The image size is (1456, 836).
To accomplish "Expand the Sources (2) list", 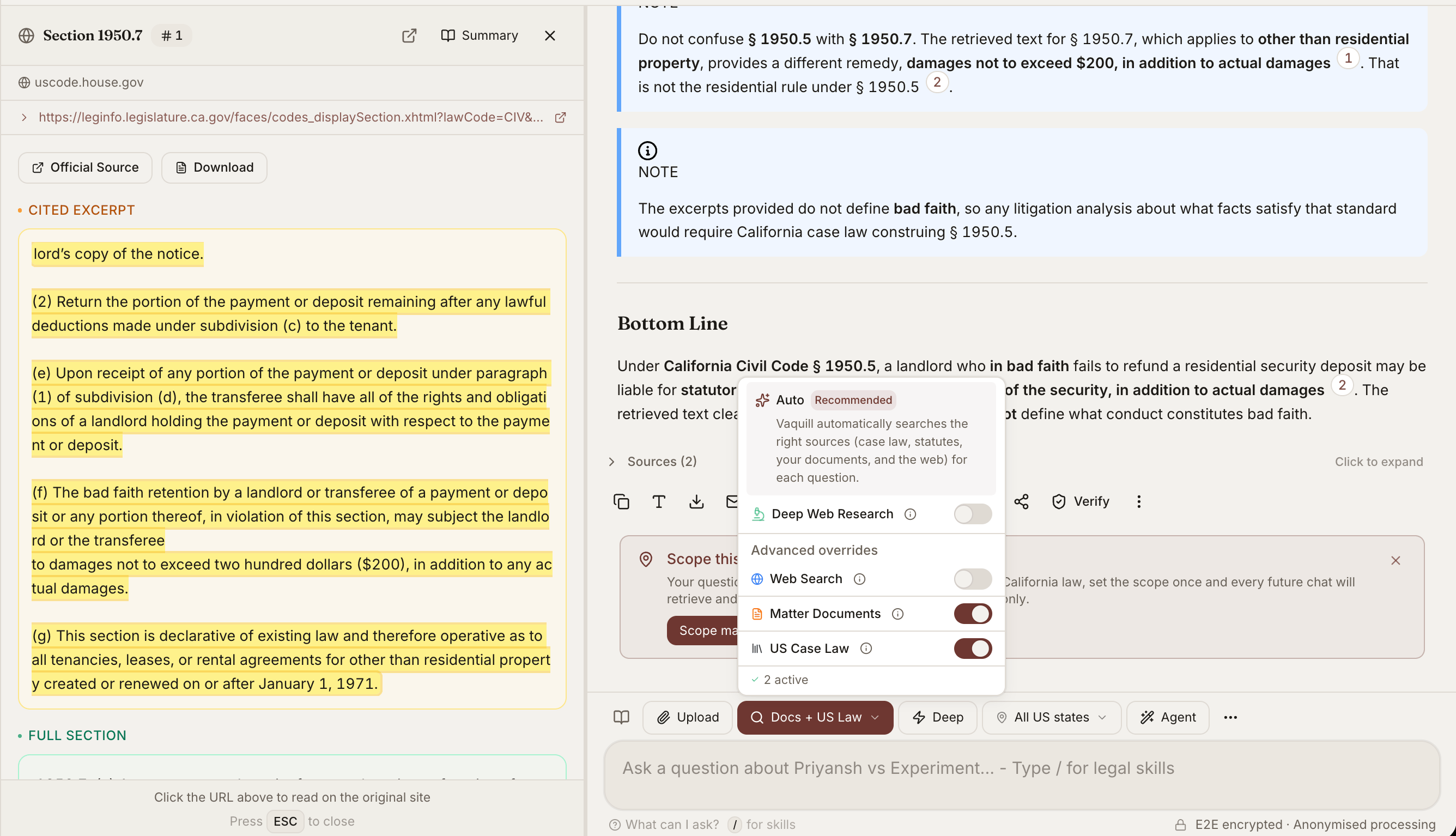I will pos(653,462).
